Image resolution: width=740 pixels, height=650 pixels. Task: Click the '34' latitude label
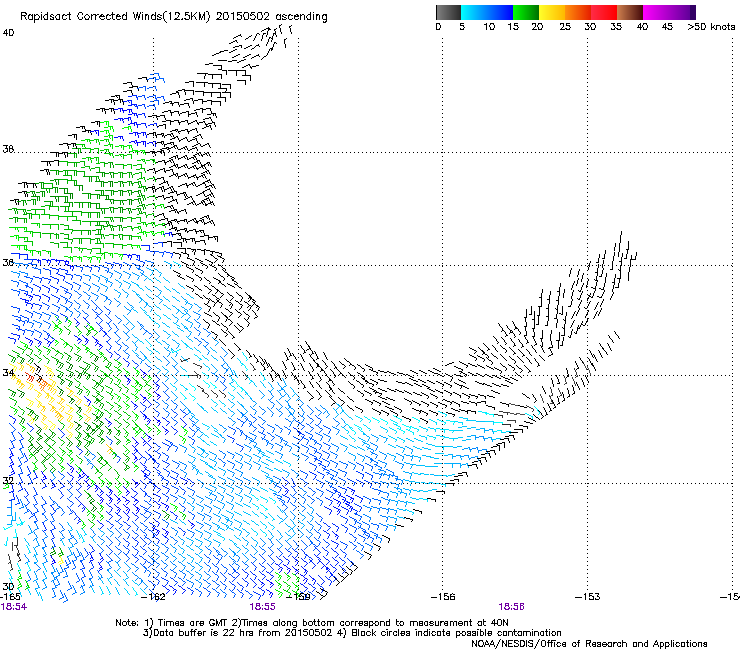coord(8,373)
